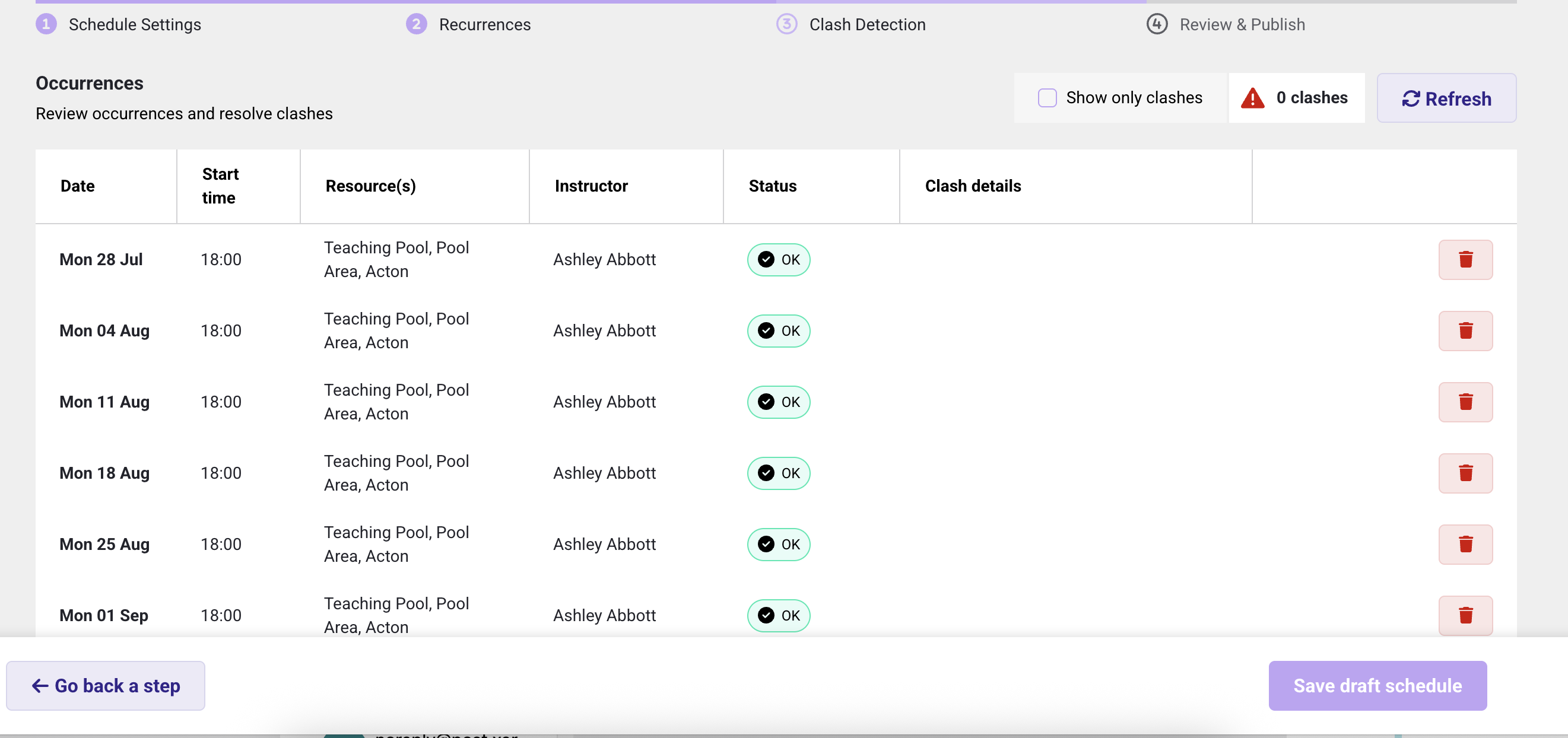Open the Clash Detection step
The height and width of the screenshot is (738, 1568).
coord(866,24)
